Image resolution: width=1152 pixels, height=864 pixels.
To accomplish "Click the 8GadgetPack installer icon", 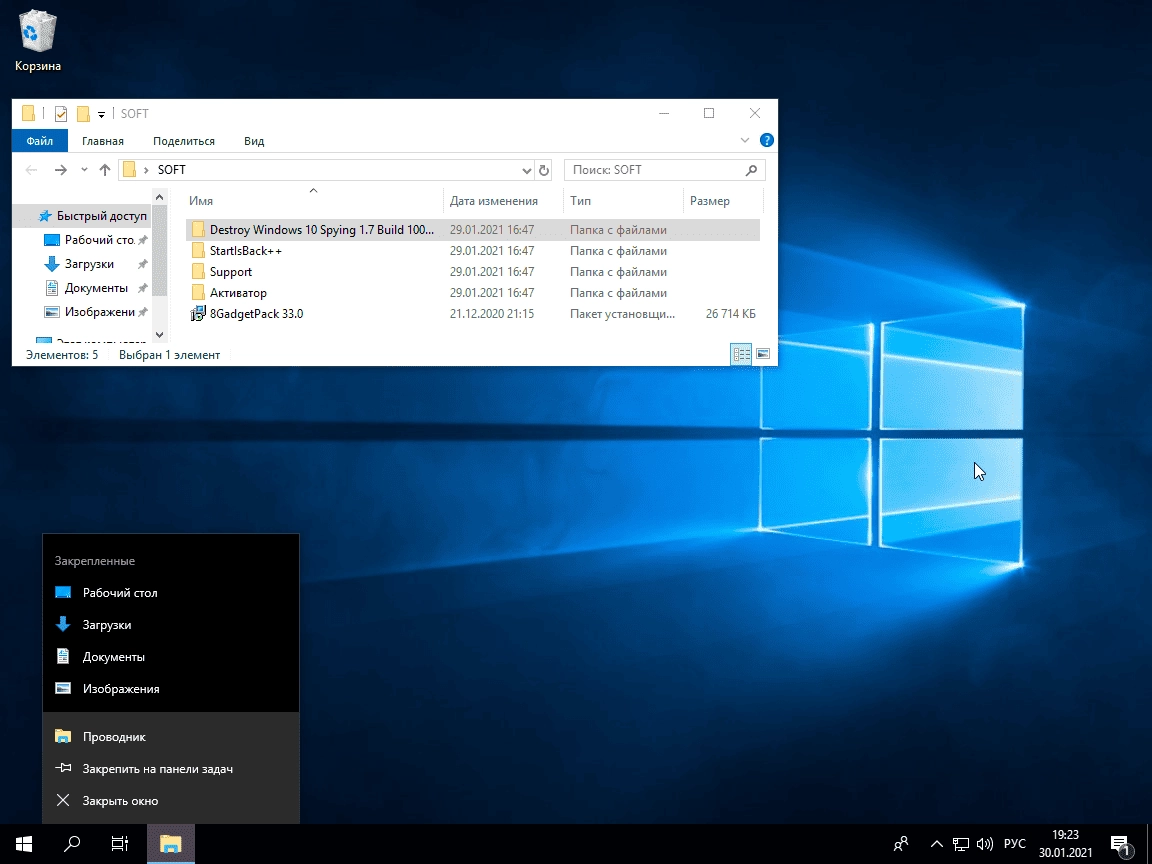I will [x=198, y=314].
